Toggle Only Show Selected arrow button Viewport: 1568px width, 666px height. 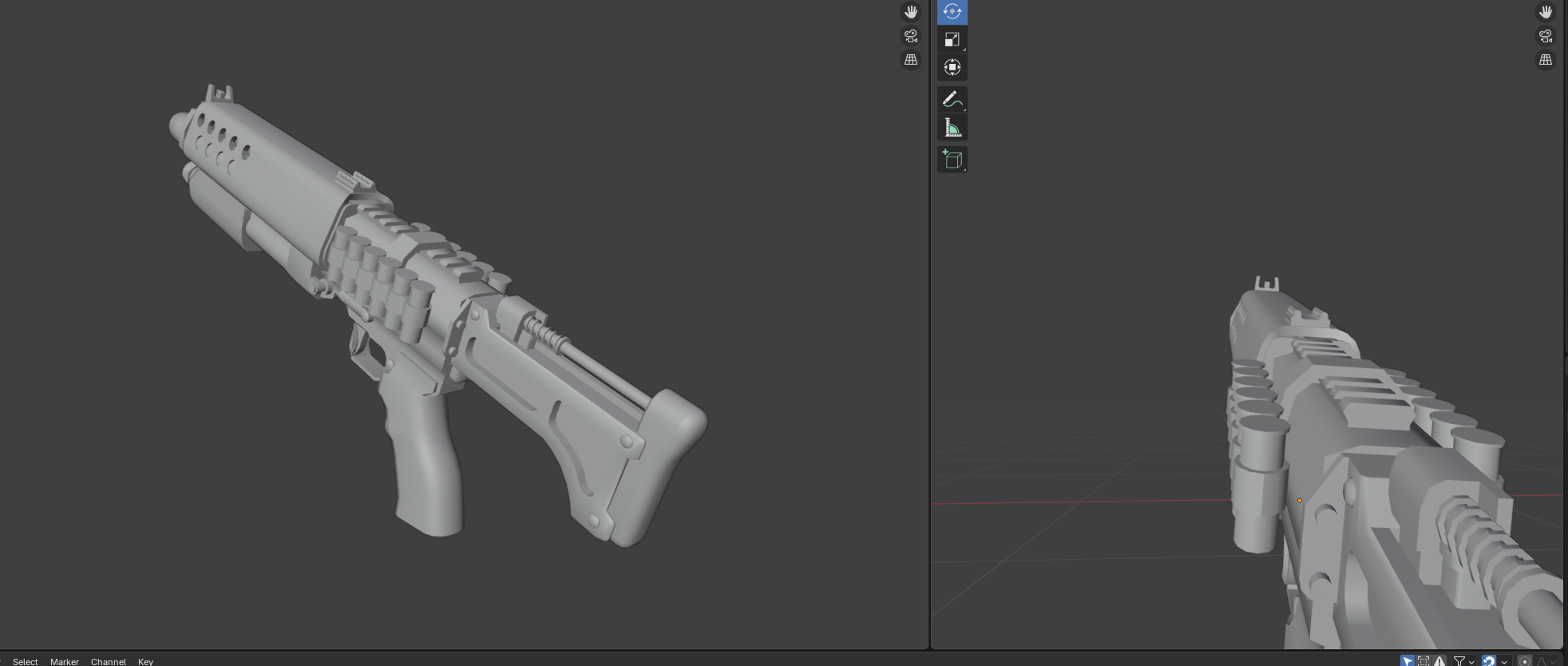pos(1408,660)
